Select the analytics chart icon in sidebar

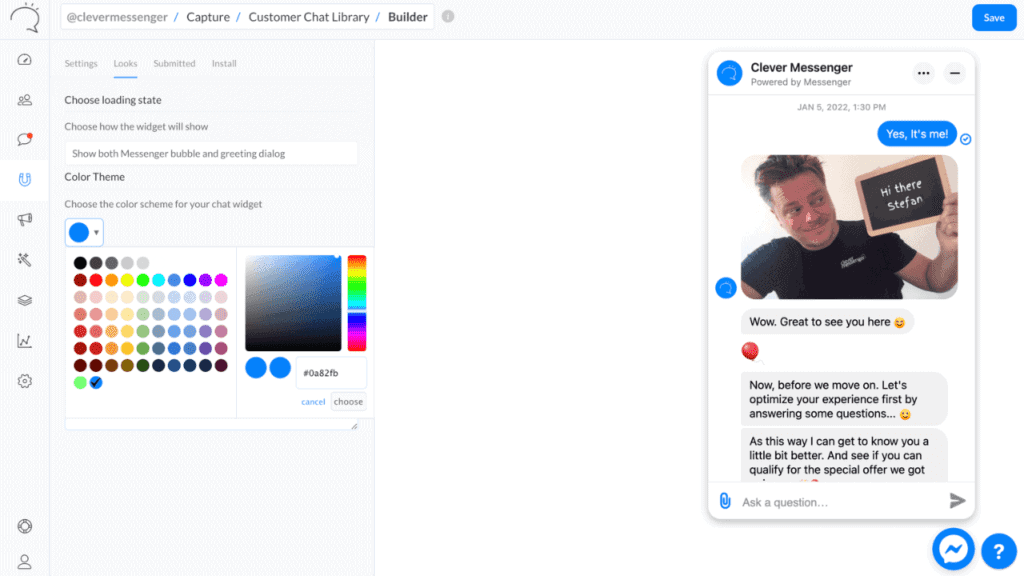click(x=24, y=340)
